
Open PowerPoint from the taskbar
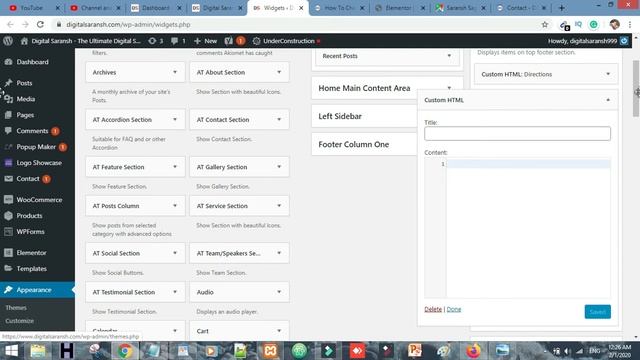[x=415, y=351]
